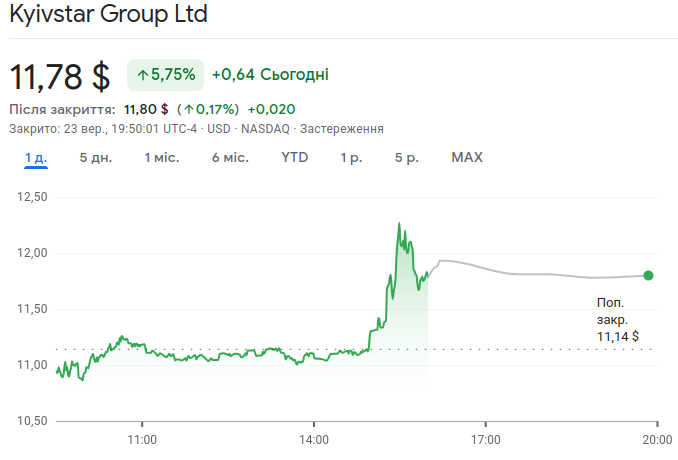Click the Kyivstar Group Ltd title
Screen dimensions: 678x460
[110, 17]
